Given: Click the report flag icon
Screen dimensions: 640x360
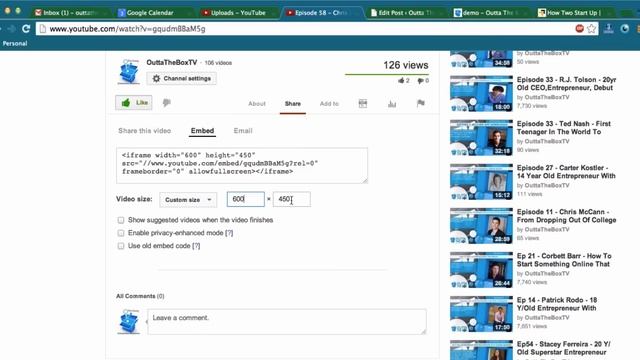Looking at the screenshot, I should coord(421,103).
